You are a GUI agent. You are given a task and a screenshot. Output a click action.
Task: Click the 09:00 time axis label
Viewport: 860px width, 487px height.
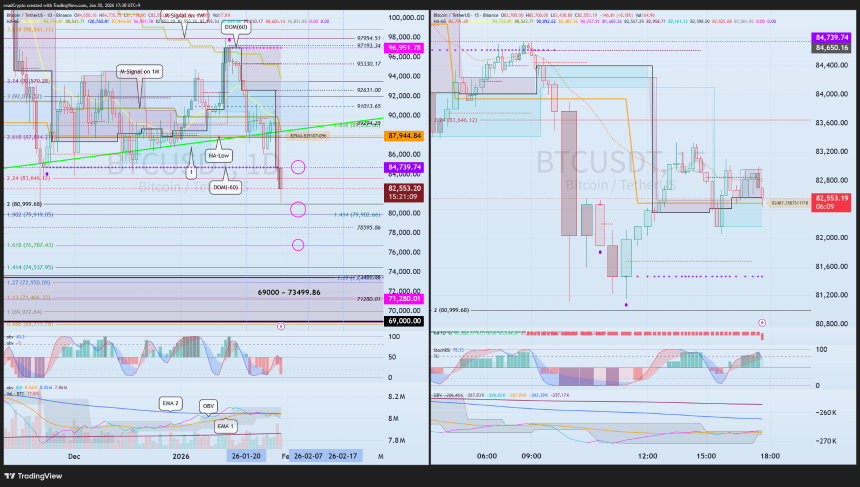[x=531, y=456]
